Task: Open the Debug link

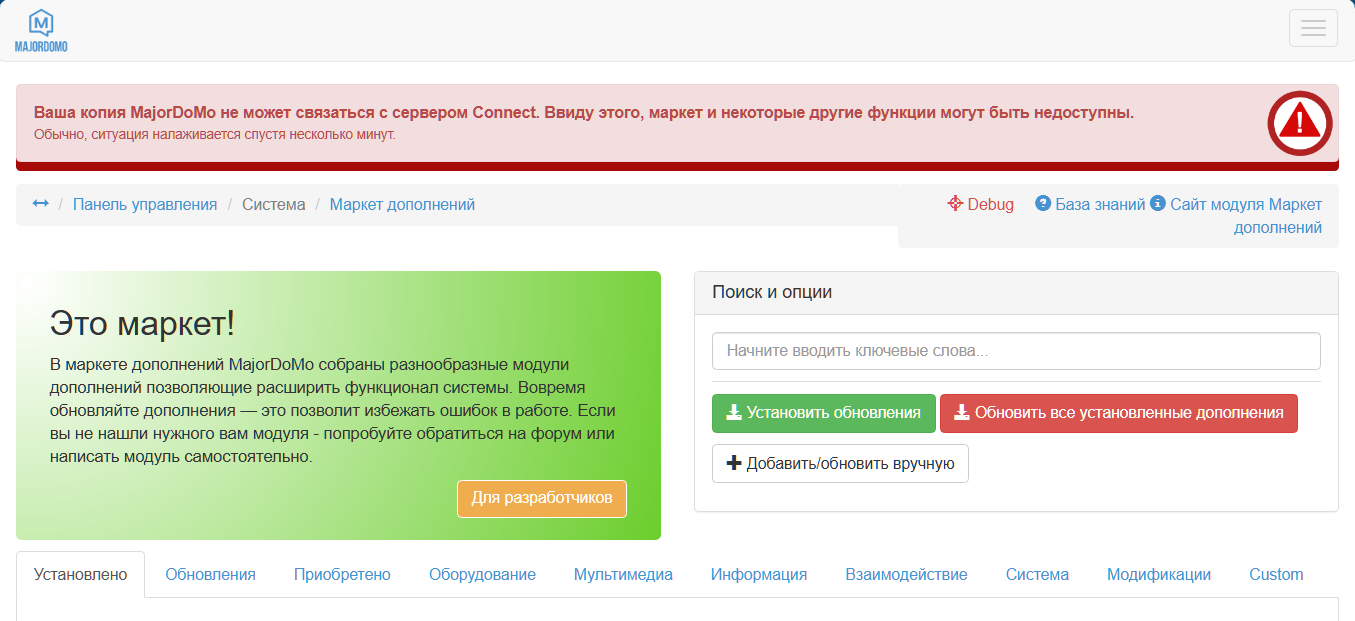Action: tap(980, 204)
